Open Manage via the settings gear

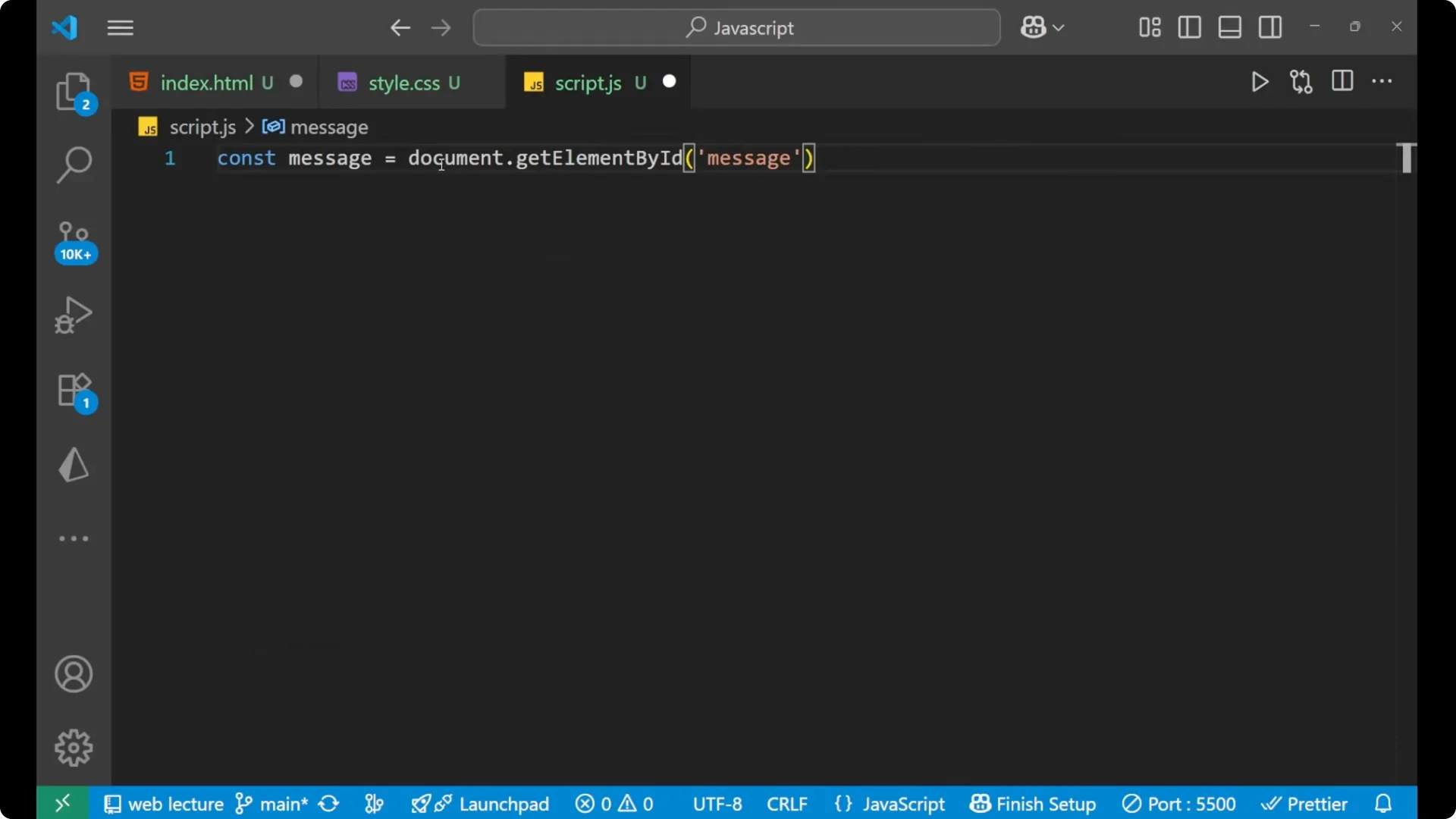coord(74,747)
